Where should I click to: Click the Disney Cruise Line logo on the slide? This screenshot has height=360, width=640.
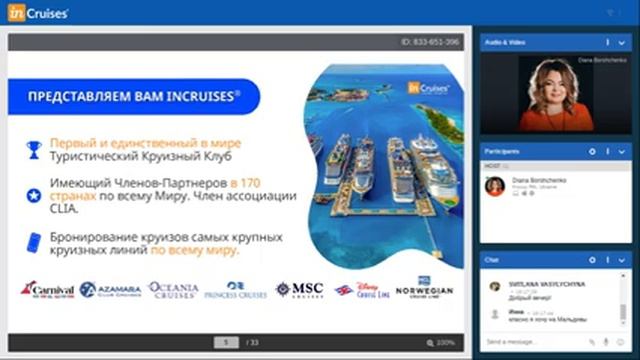362,290
